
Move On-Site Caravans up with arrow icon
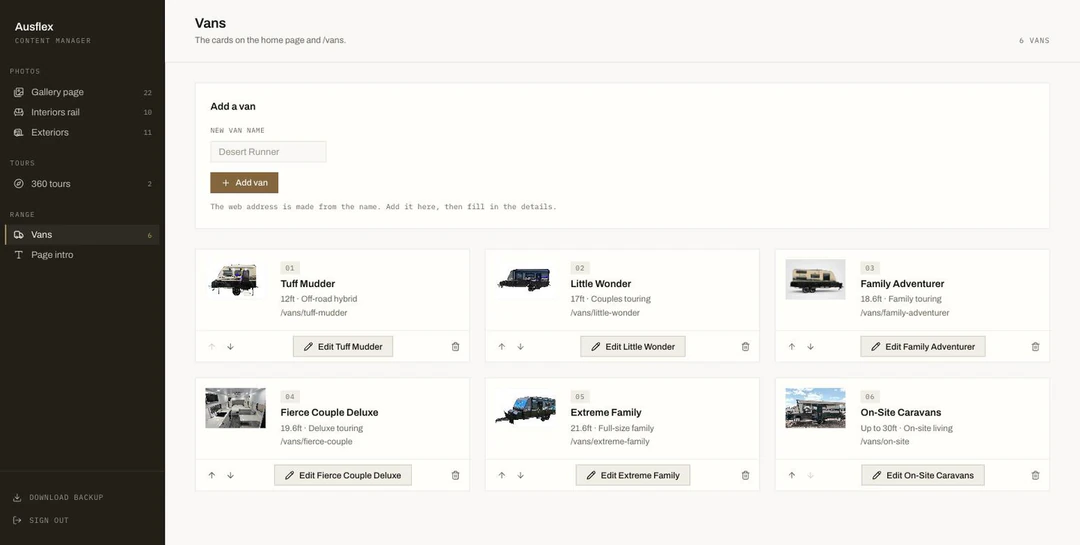[791, 475]
